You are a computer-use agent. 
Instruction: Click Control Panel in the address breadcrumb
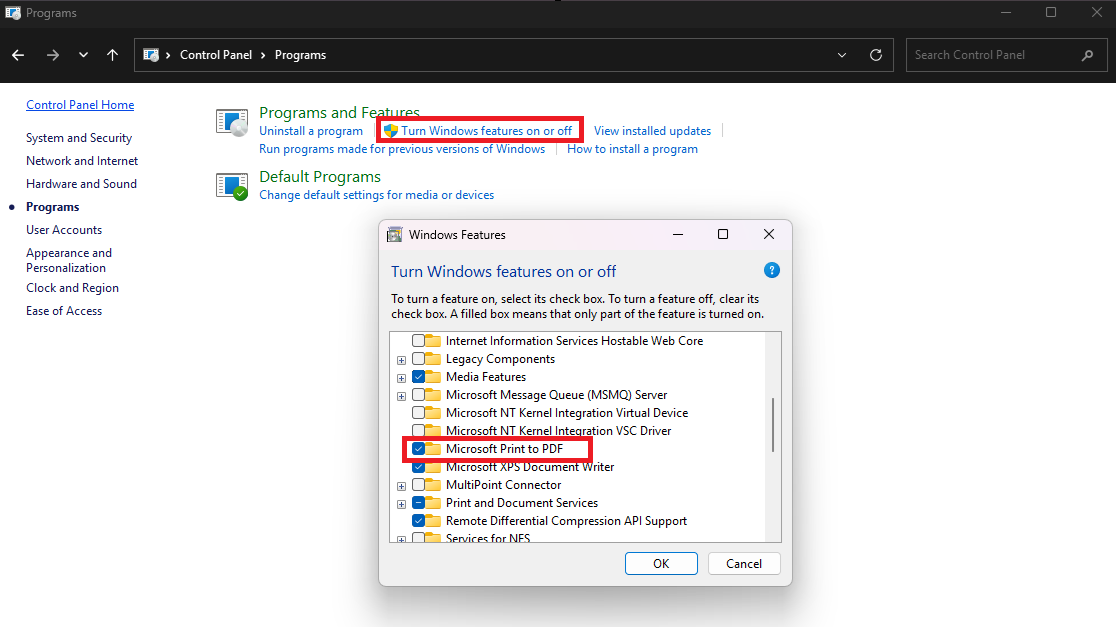point(216,55)
